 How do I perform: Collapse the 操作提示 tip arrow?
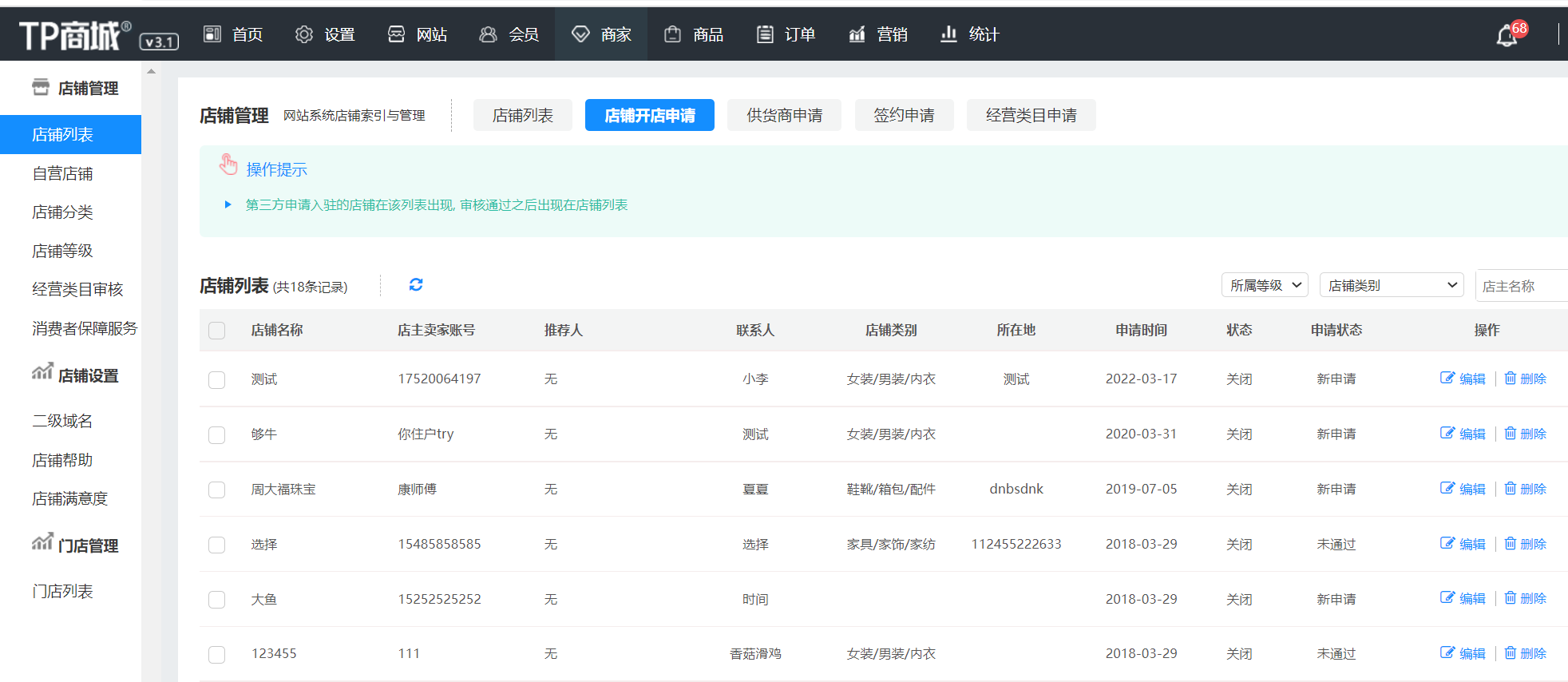point(228,205)
